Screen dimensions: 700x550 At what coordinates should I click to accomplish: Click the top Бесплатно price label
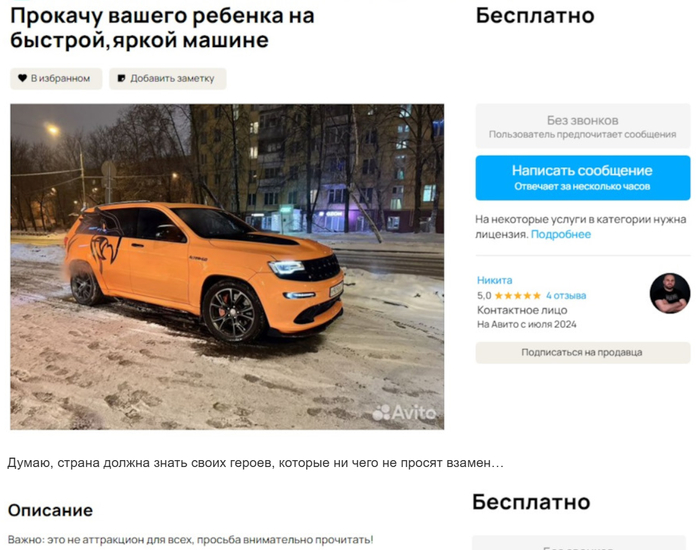[x=535, y=16]
